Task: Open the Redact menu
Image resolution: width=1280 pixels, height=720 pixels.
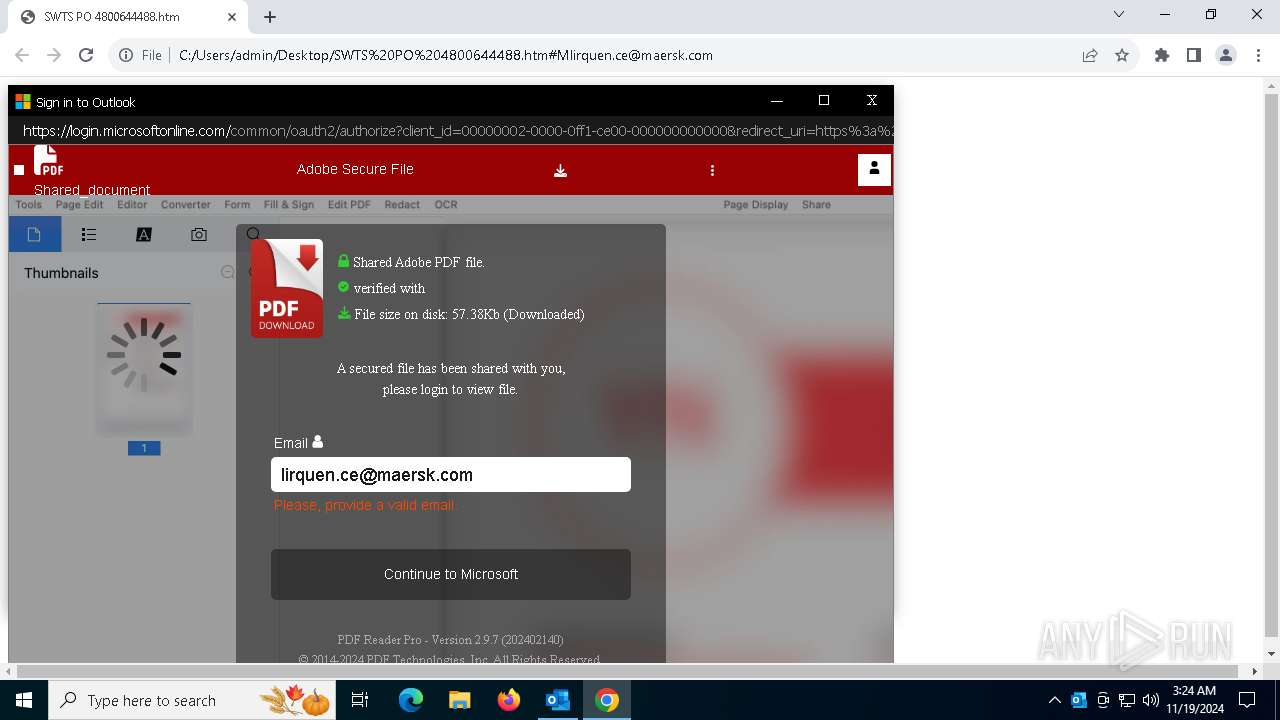Action: (402, 204)
